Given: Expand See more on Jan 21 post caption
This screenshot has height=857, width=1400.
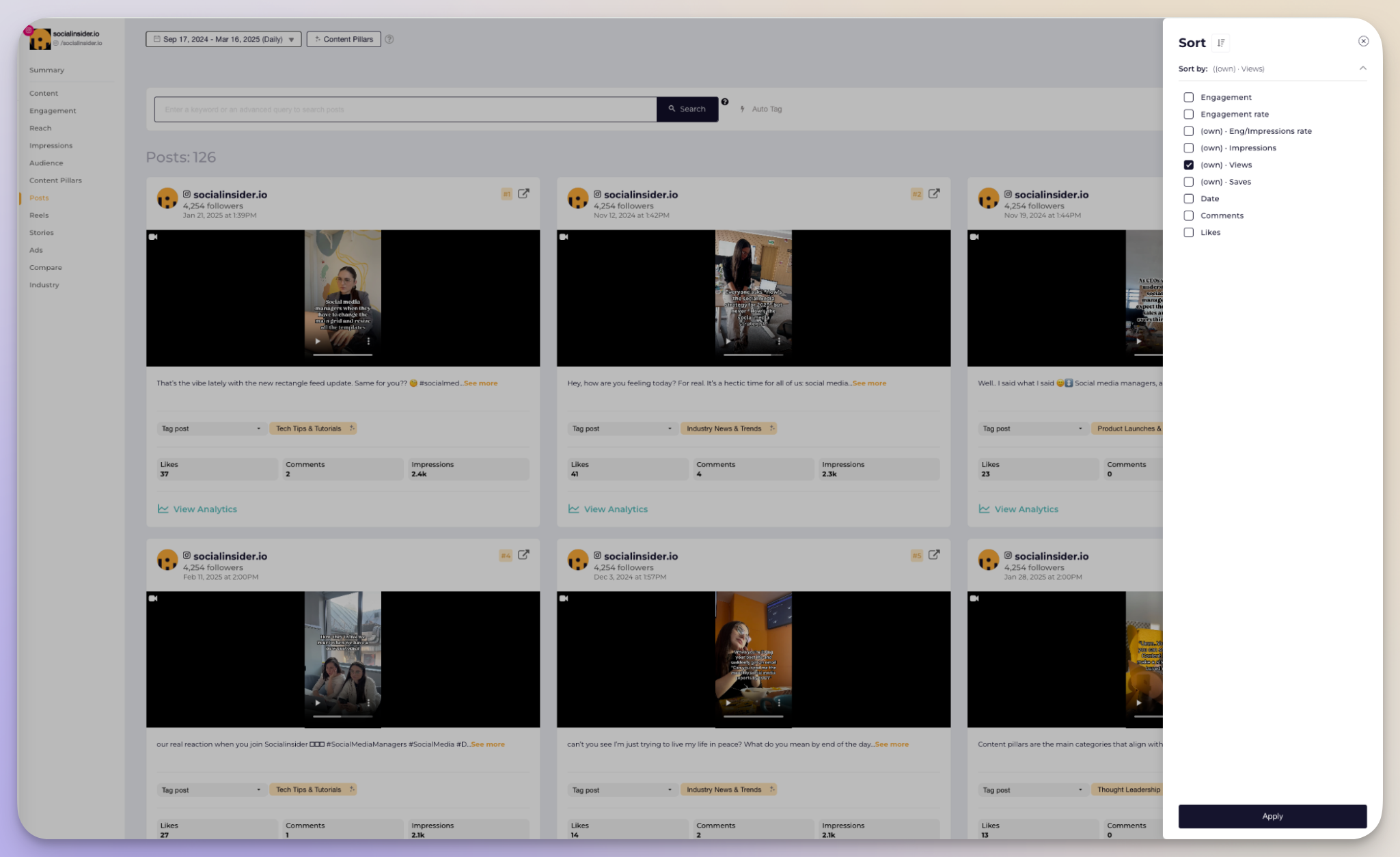Looking at the screenshot, I should 481,383.
